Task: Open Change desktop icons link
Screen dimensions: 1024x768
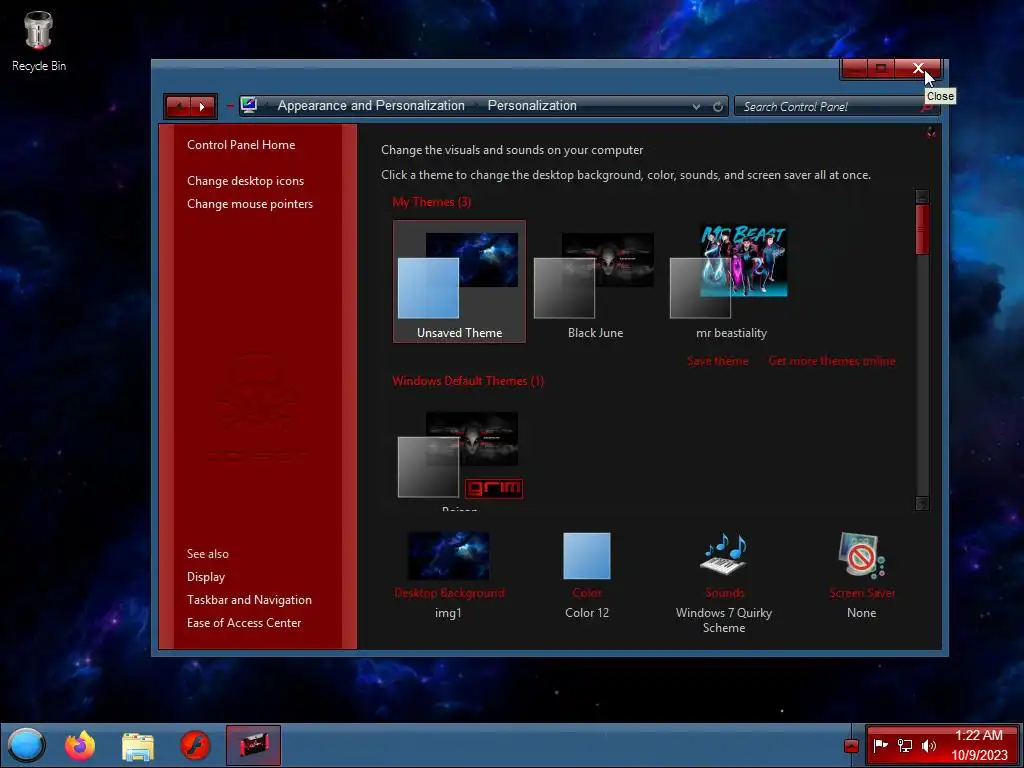Action: [246, 181]
